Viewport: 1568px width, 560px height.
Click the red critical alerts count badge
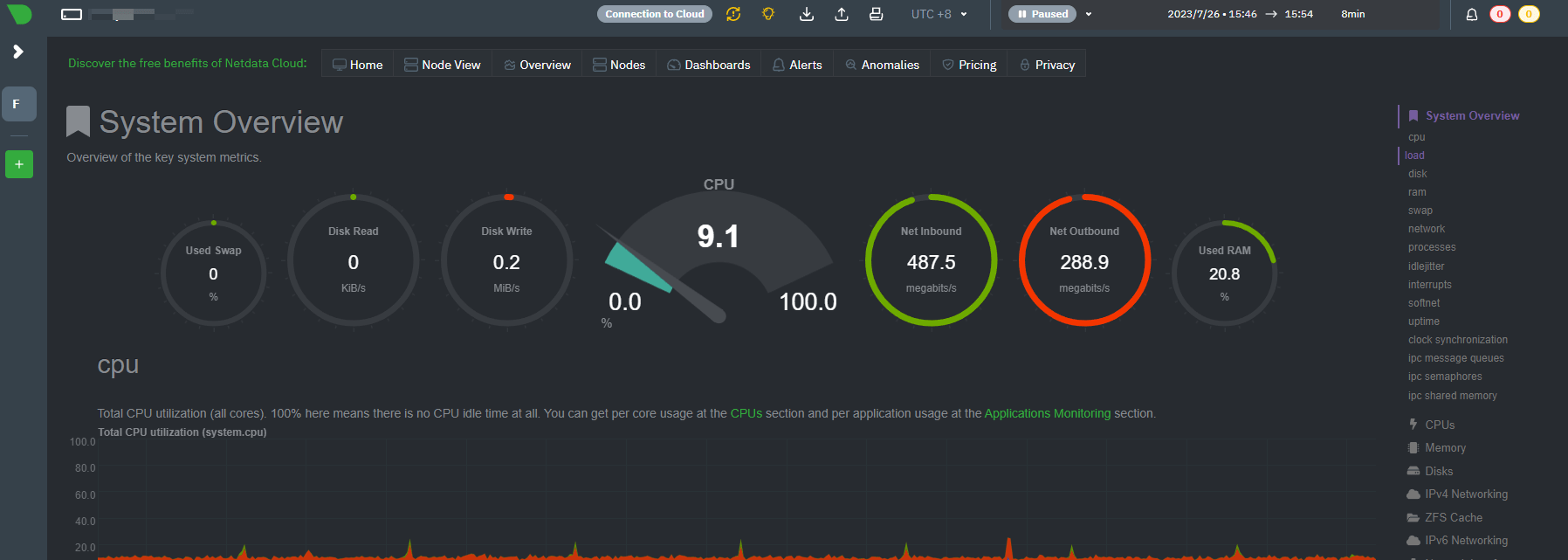(x=1500, y=14)
